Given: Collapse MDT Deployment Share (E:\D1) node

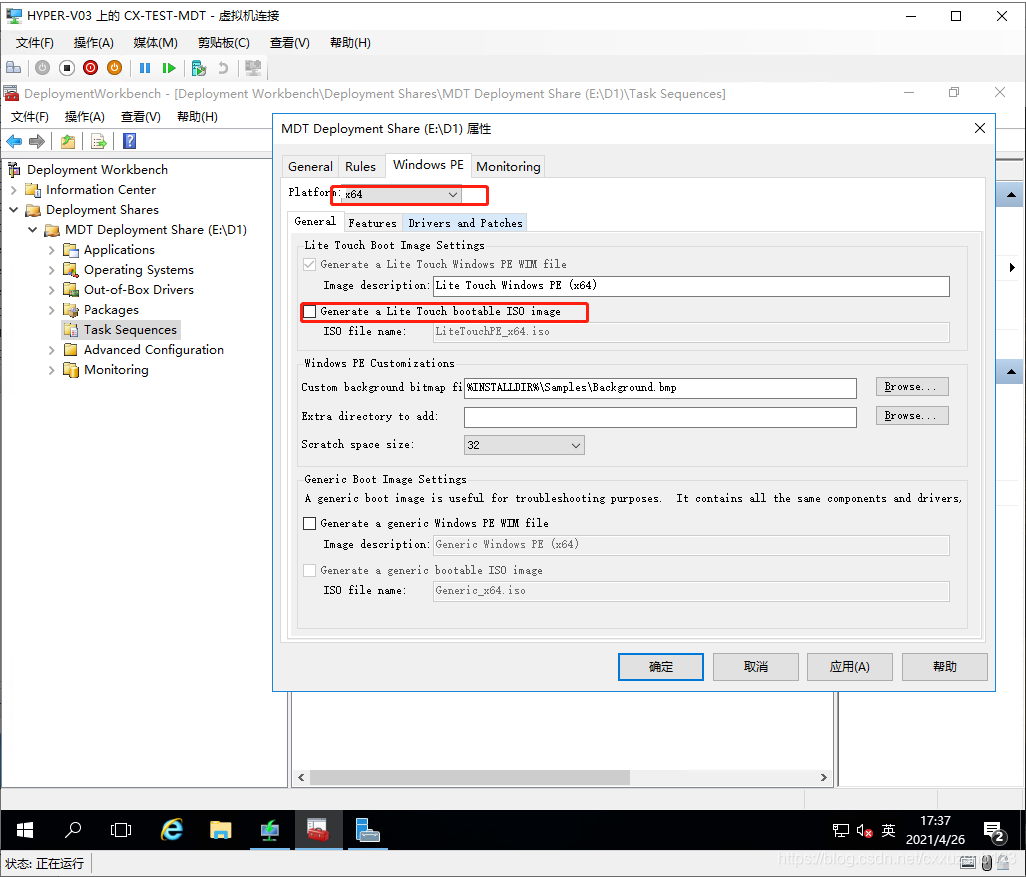Looking at the screenshot, I should 33,230.
